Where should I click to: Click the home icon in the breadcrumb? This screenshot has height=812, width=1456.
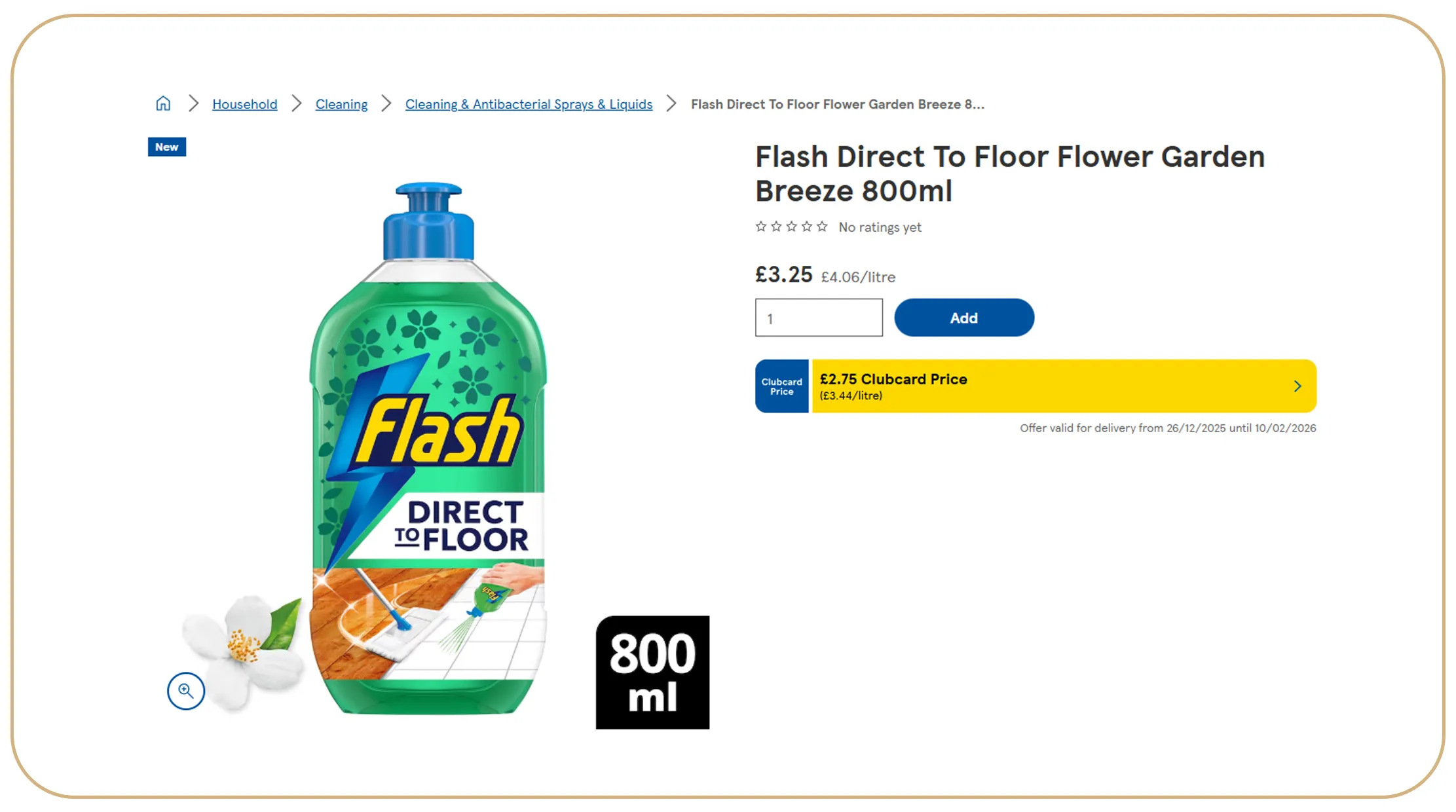(x=163, y=103)
